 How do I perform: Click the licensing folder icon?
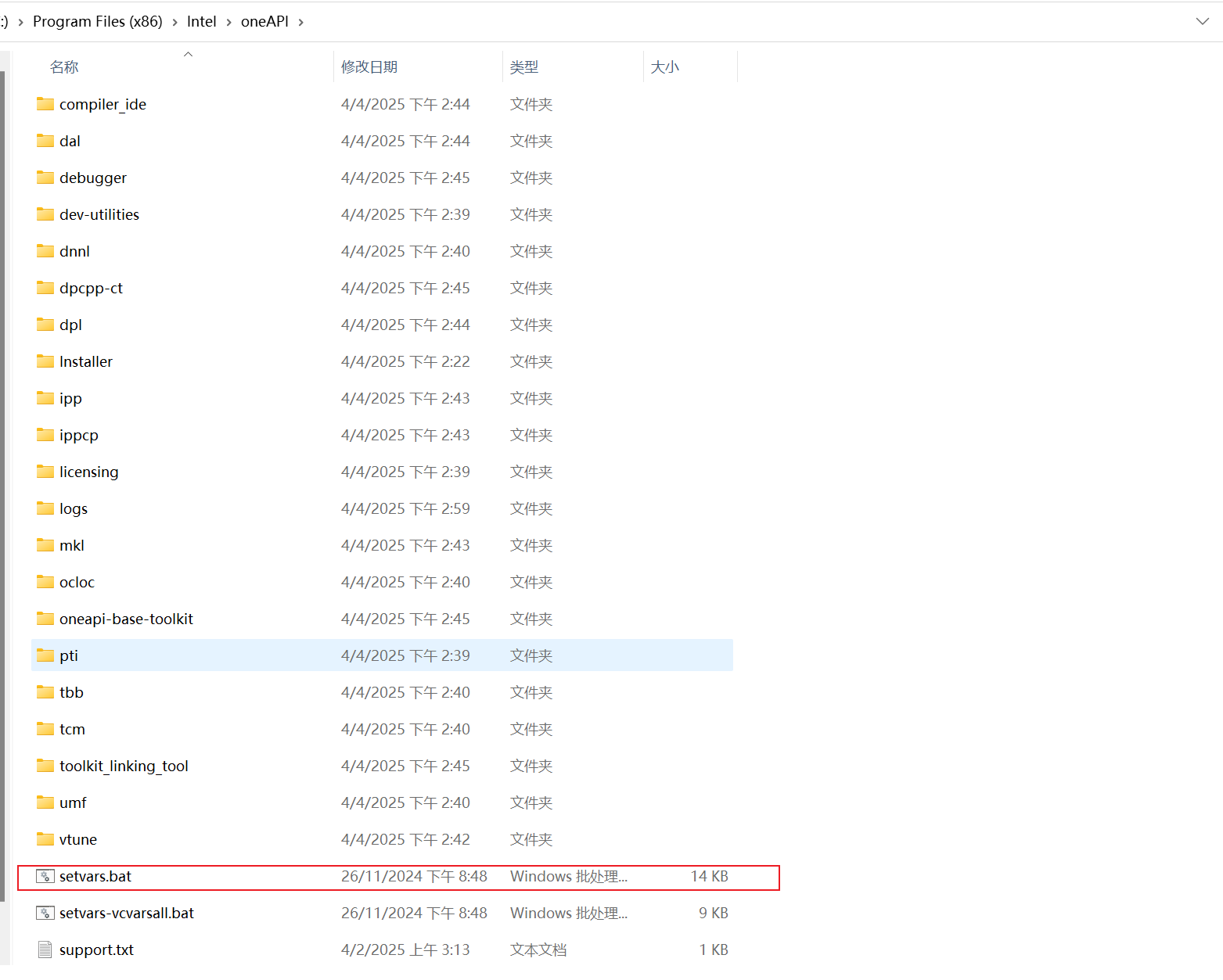[x=45, y=472]
